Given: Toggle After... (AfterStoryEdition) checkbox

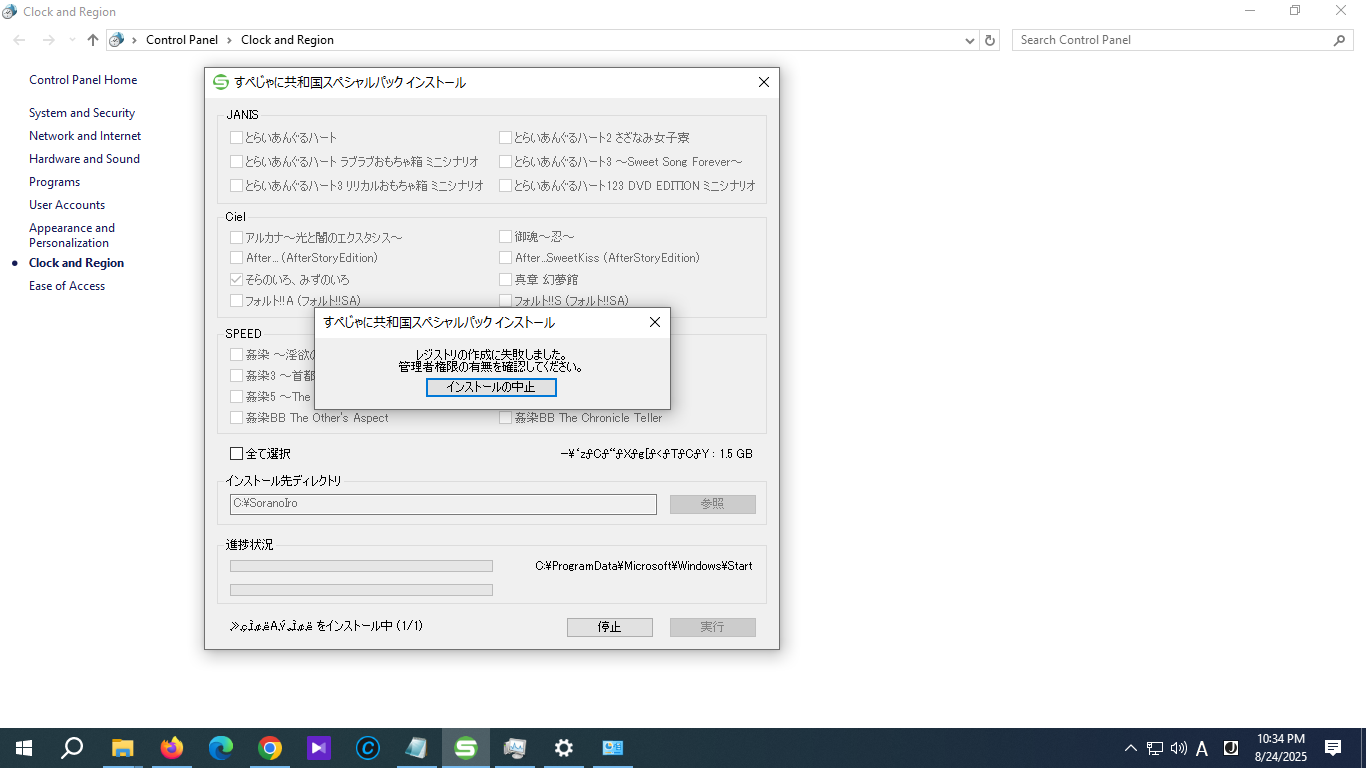Looking at the screenshot, I should coord(236,258).
